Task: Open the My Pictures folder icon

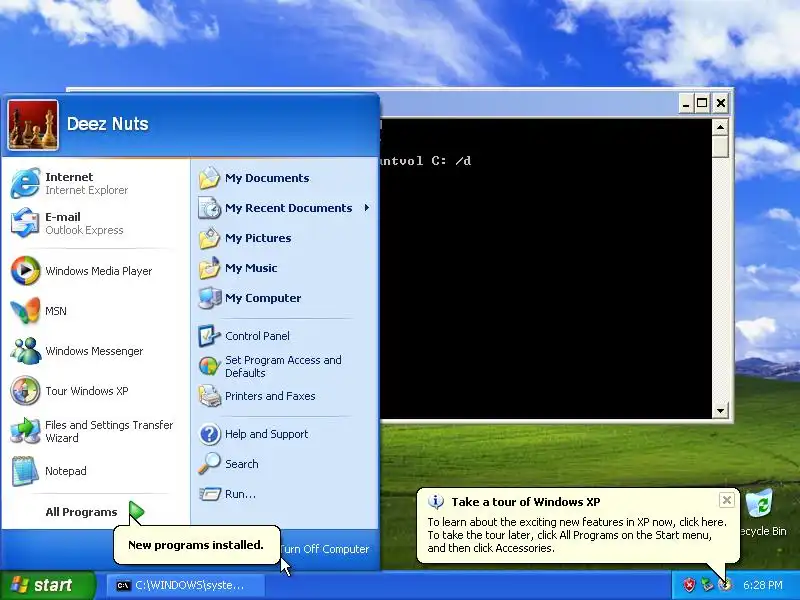Action: [209, 238]
